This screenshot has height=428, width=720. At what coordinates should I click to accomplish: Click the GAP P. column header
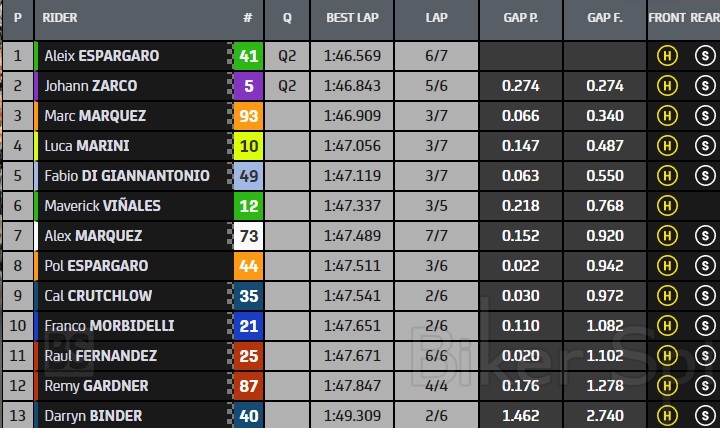[520, 18]
